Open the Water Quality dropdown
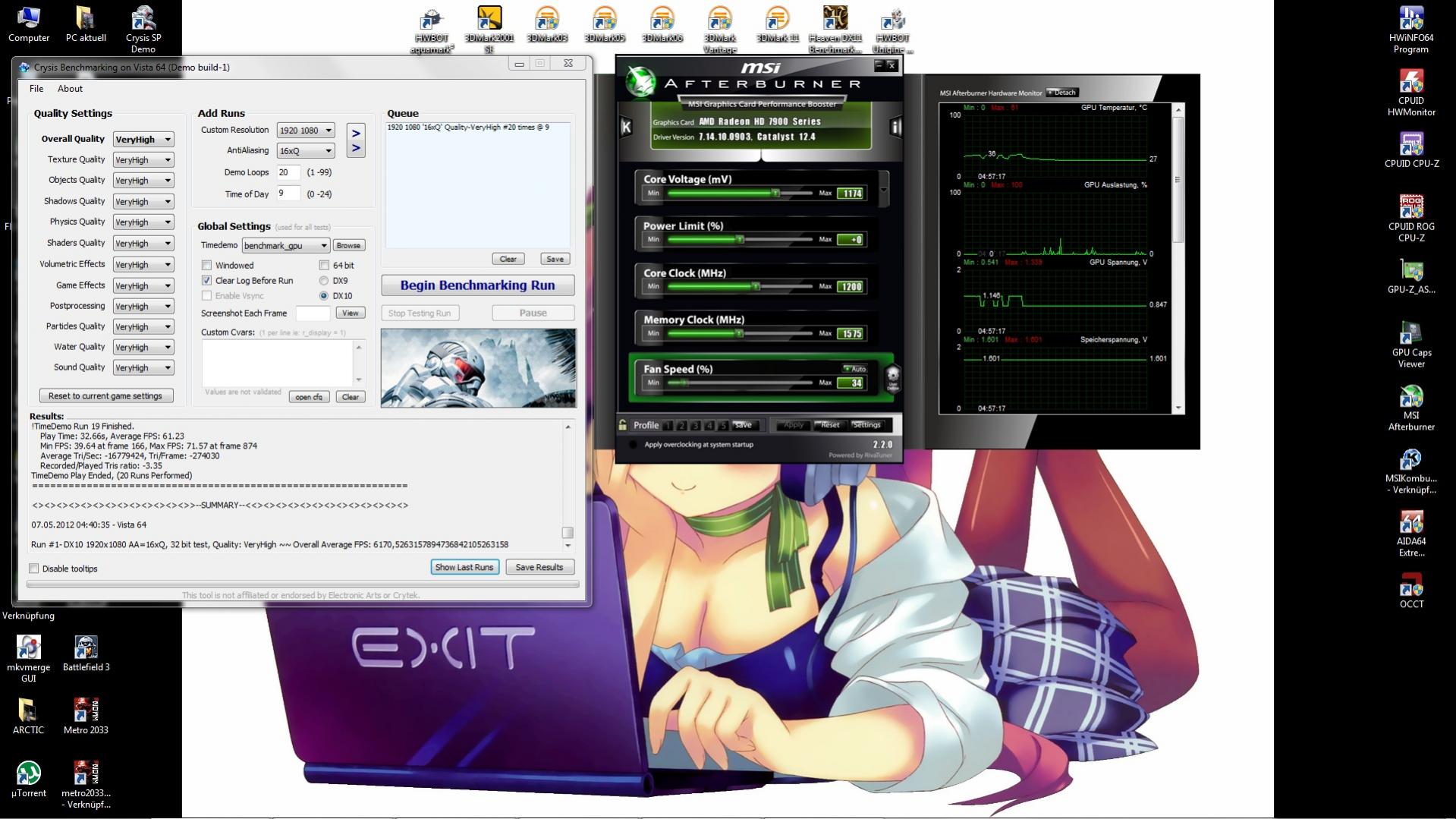This screenshot has width=1456, height=819. (143, 348)
